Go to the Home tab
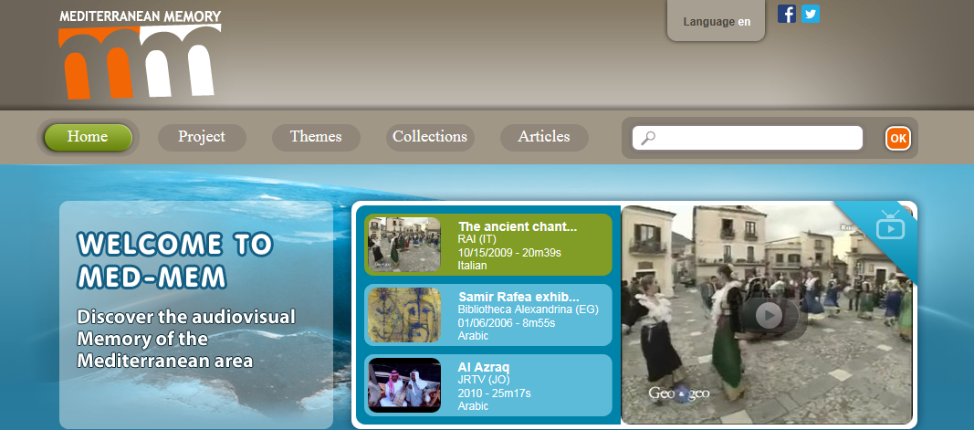This screenshot has height=430, width=974. click(x=88, y=137)
